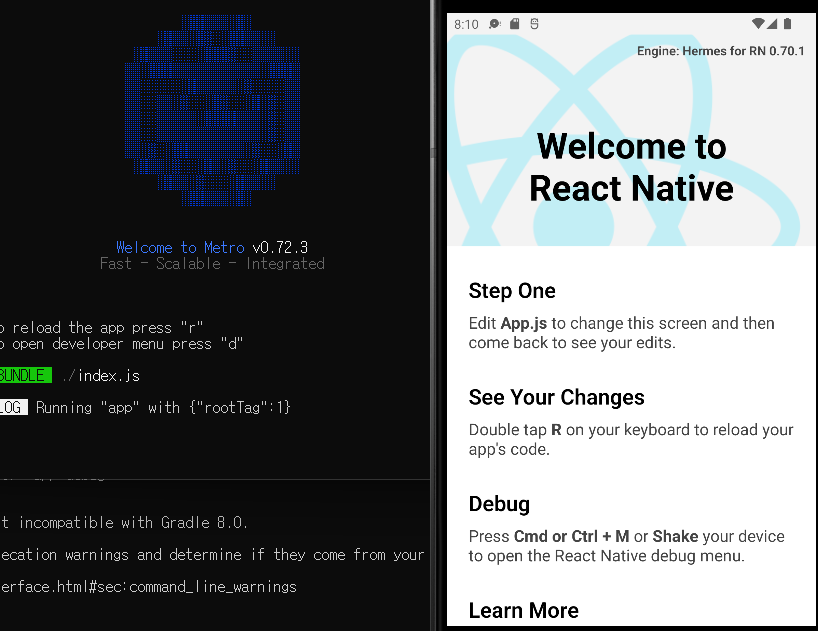This screenshot has width=818, height=631.
Task: Click the 'command_line_warnings' URL line
Action: [148, 587]
